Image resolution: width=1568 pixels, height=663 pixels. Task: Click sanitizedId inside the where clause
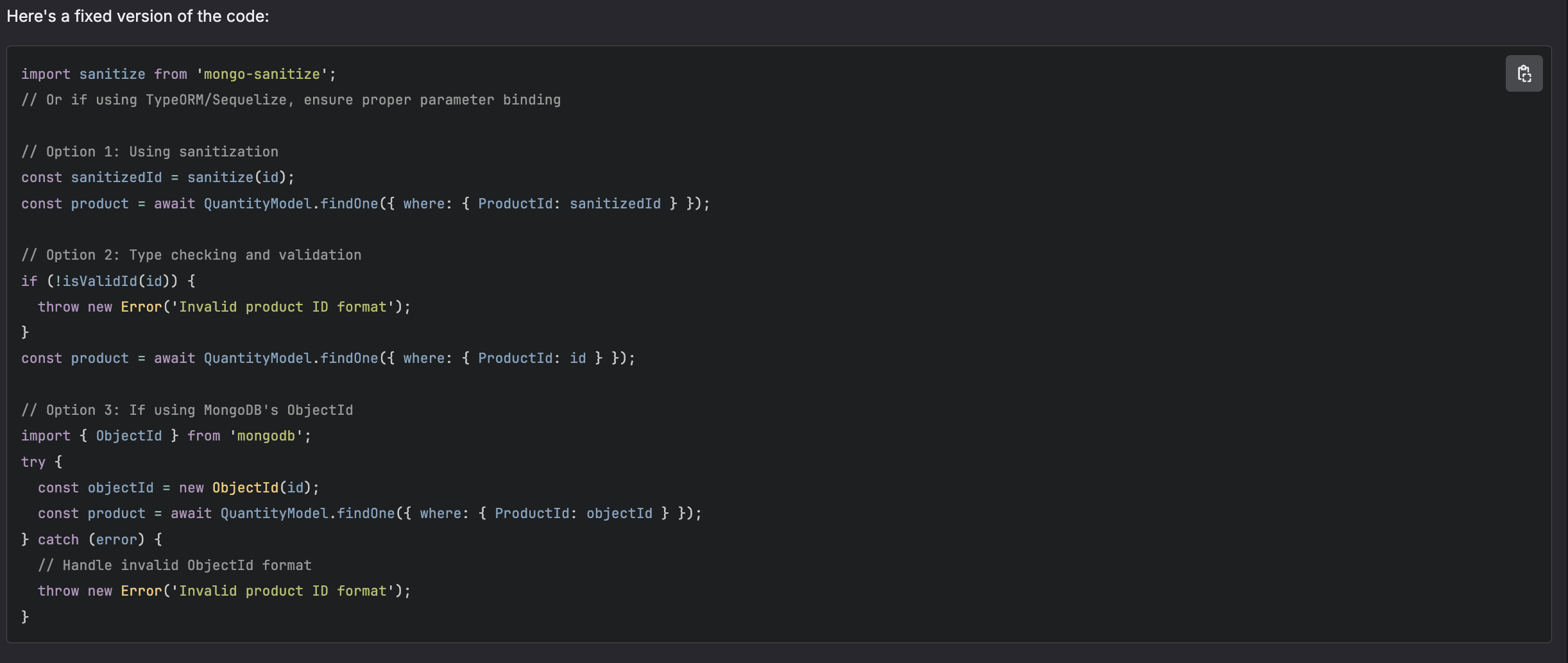click(615, 204)
